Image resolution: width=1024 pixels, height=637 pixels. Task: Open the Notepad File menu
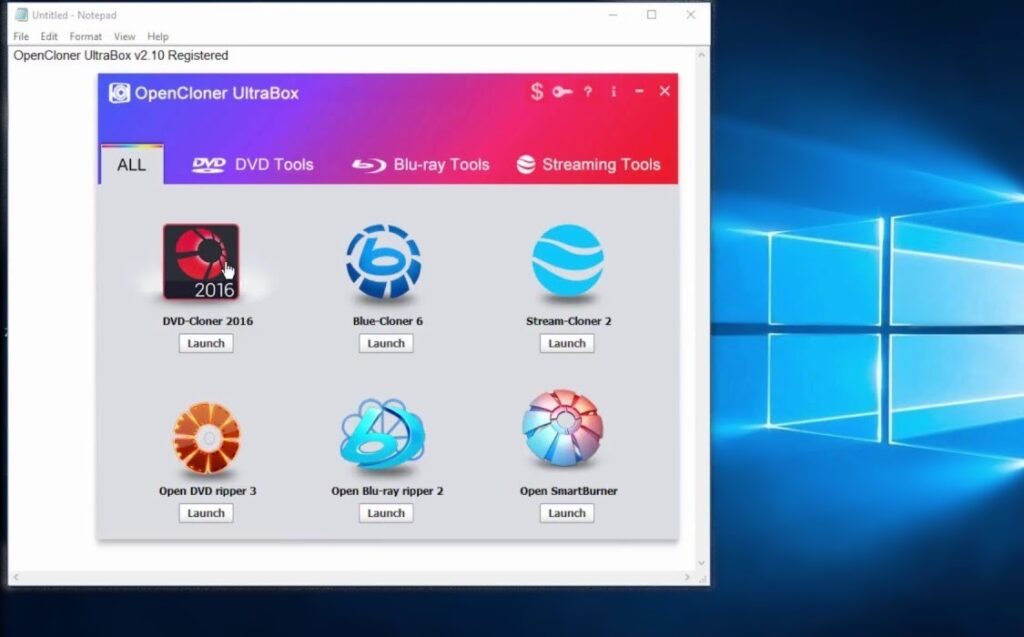(21, 37)
